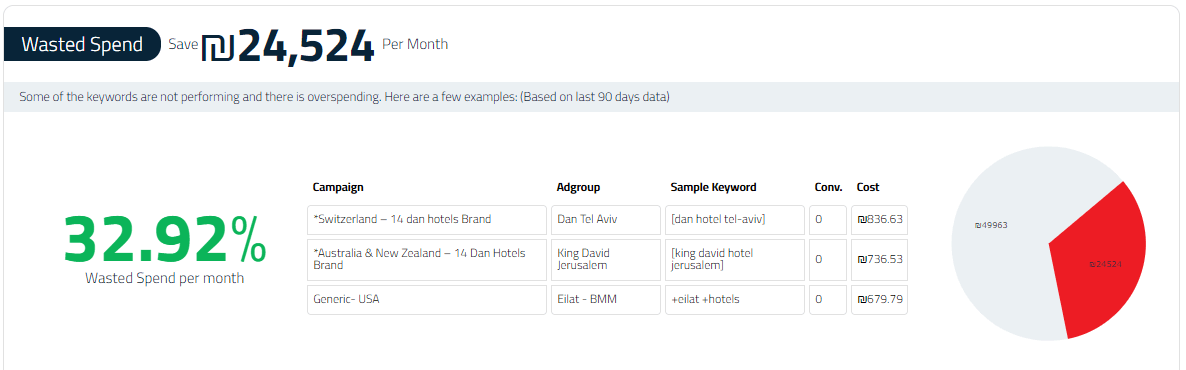Click the Cost column header

click(x=868, y=187)
